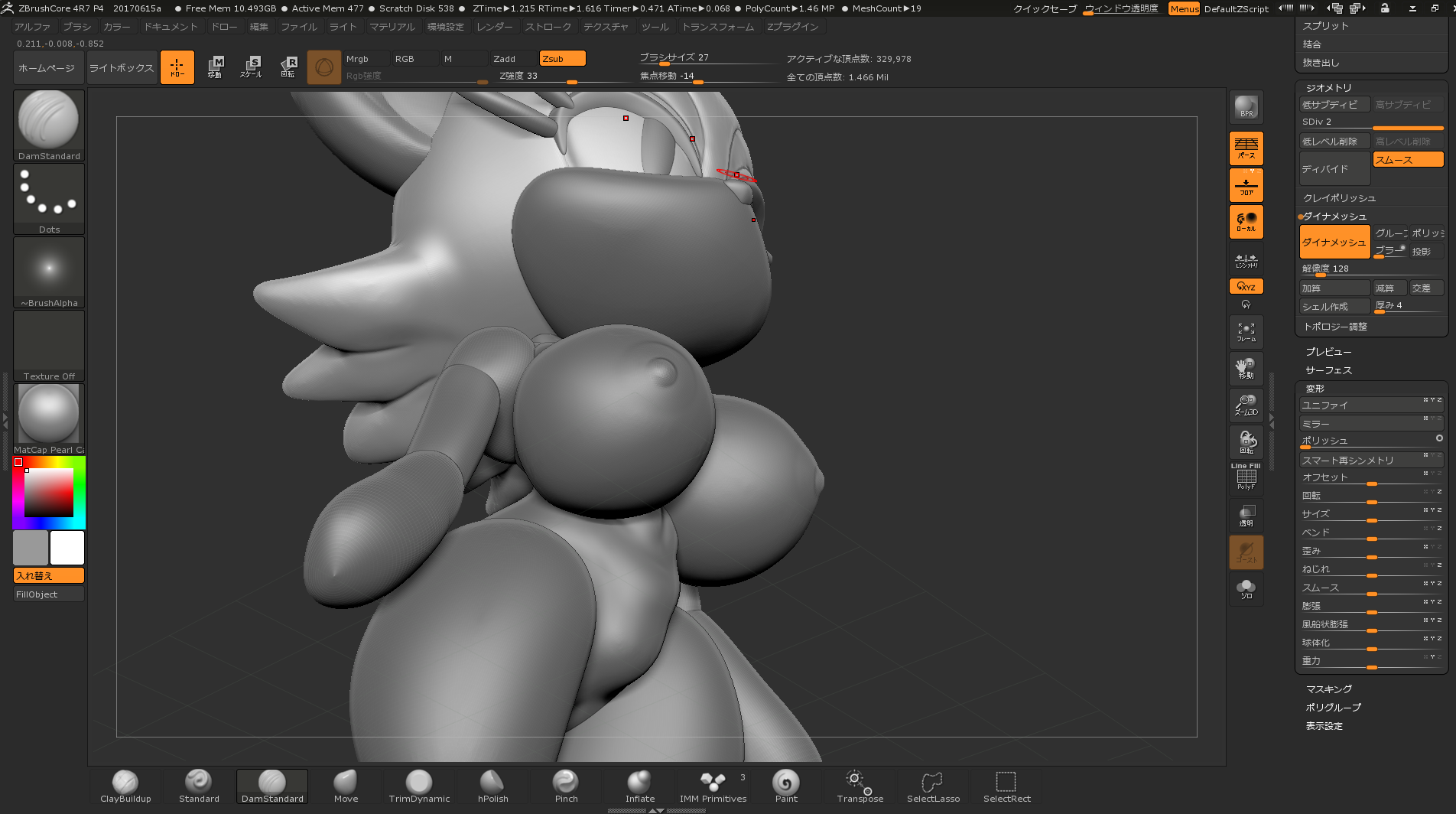The image size is (1456, 814).
Task: Expand the ポリグループ section
Action: click(x=1333, y=708)
